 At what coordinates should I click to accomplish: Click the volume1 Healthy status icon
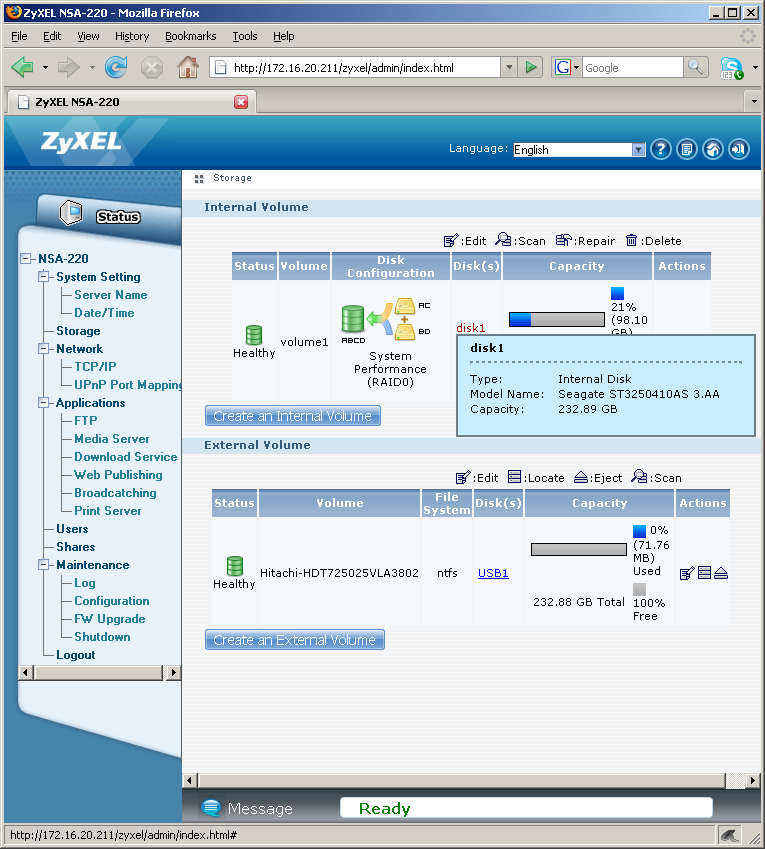coord(254,335)
